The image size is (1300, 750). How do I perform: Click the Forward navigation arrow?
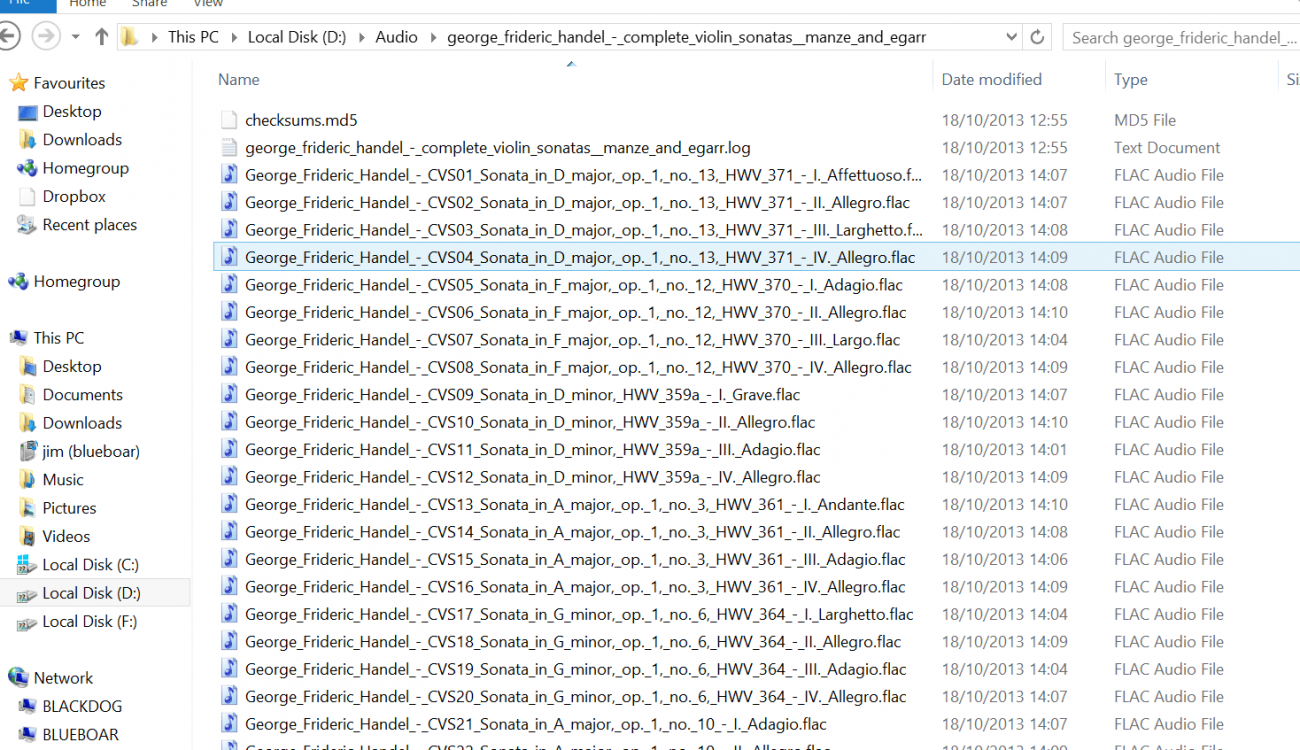(x=45, y=37)
